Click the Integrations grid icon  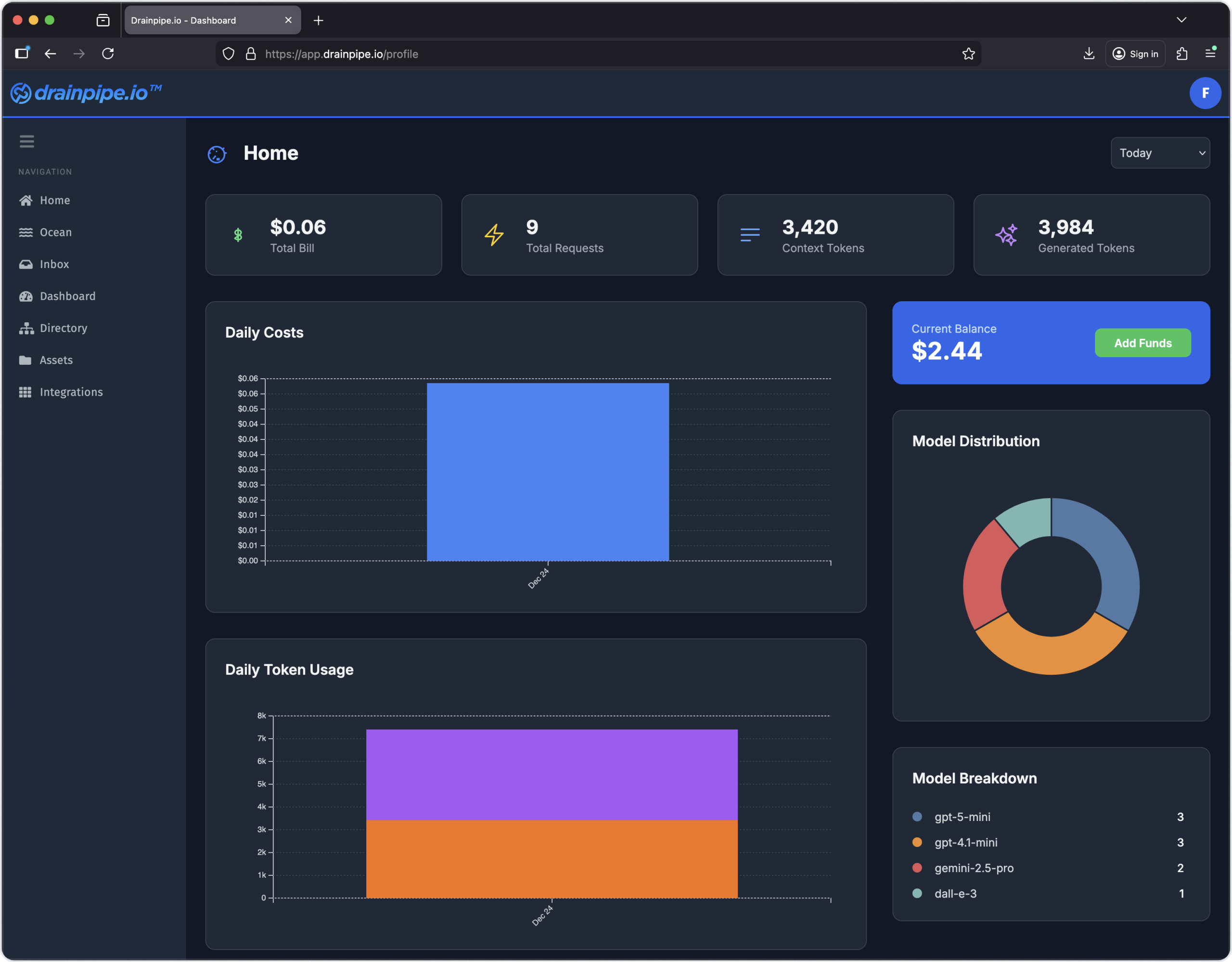point(26,392)
